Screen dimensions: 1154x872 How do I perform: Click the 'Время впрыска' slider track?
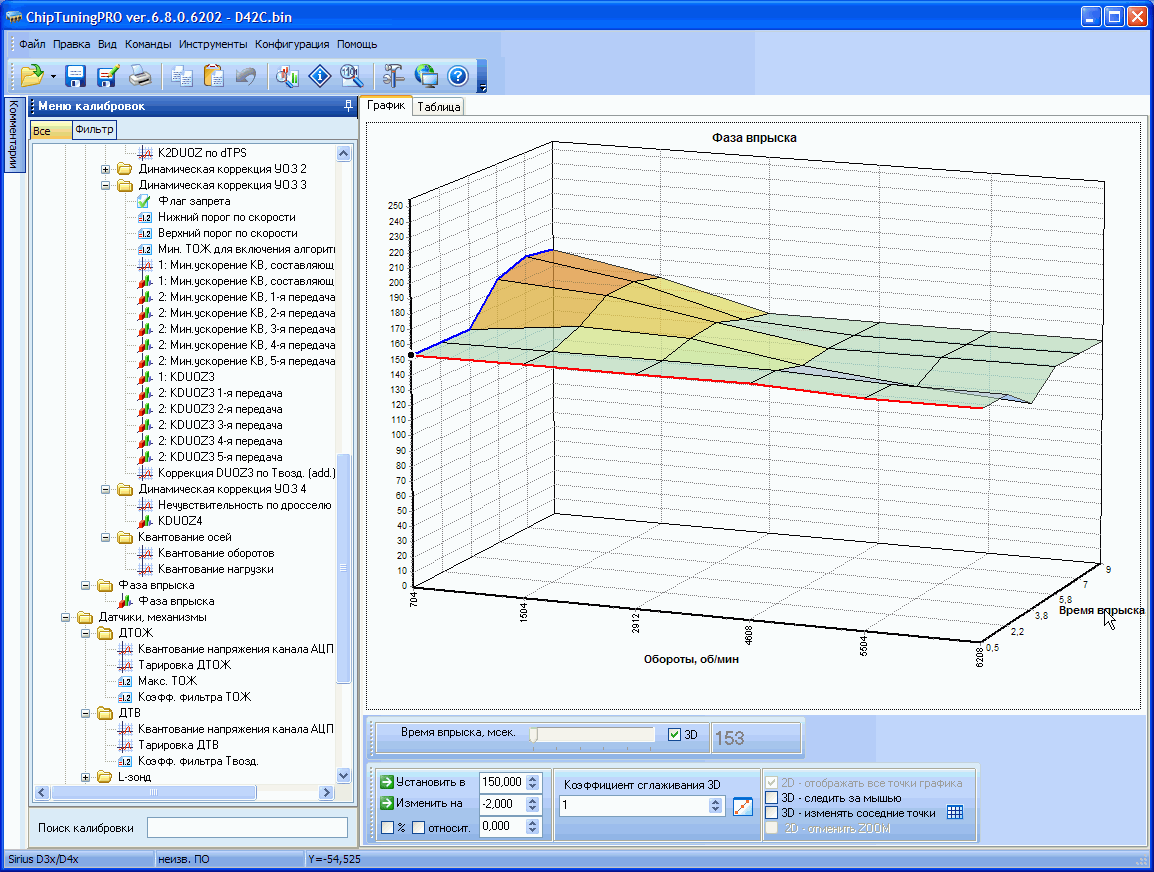[x=594, y=735]
